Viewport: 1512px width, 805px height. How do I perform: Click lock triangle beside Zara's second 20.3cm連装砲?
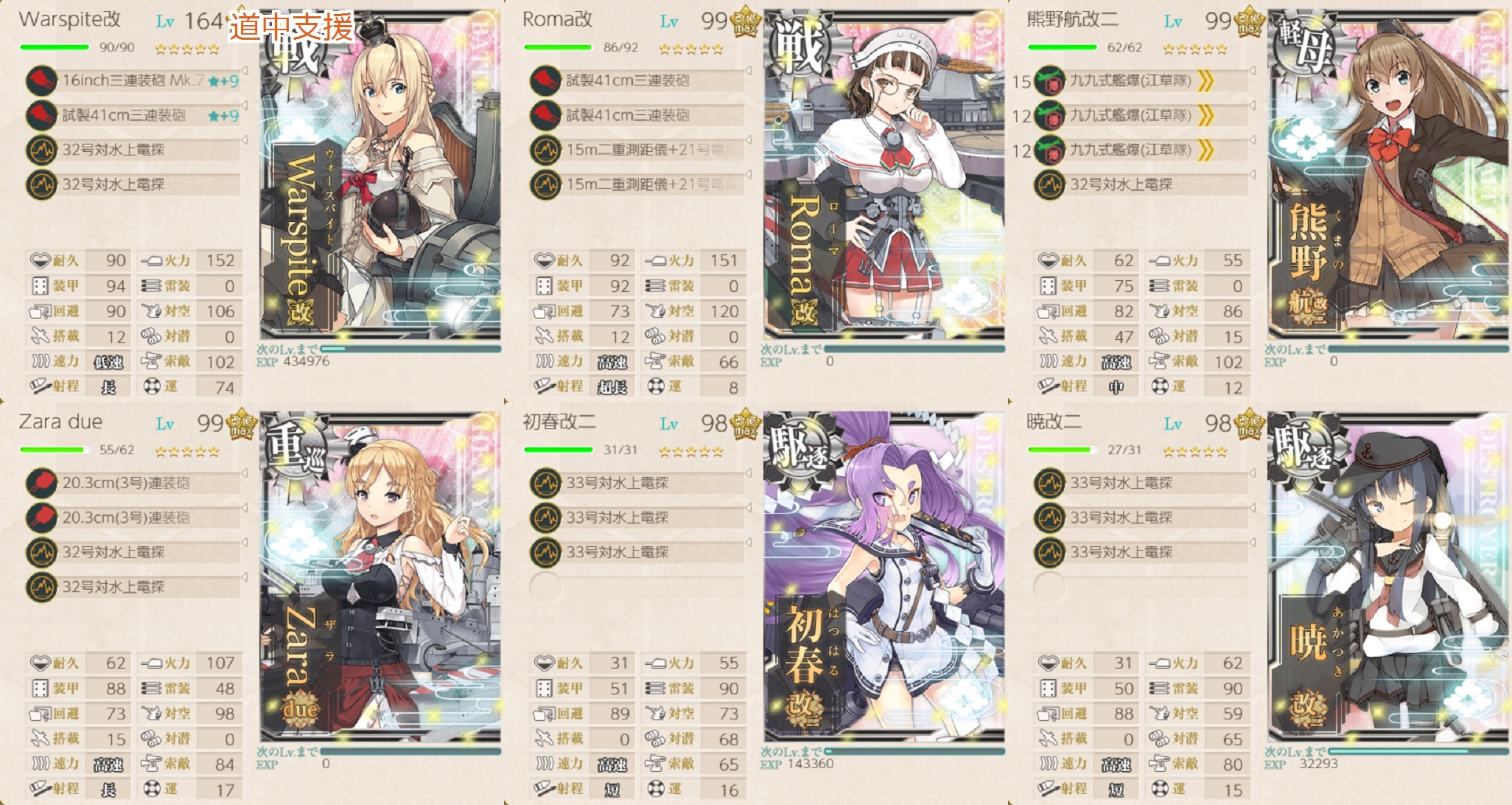244,508
